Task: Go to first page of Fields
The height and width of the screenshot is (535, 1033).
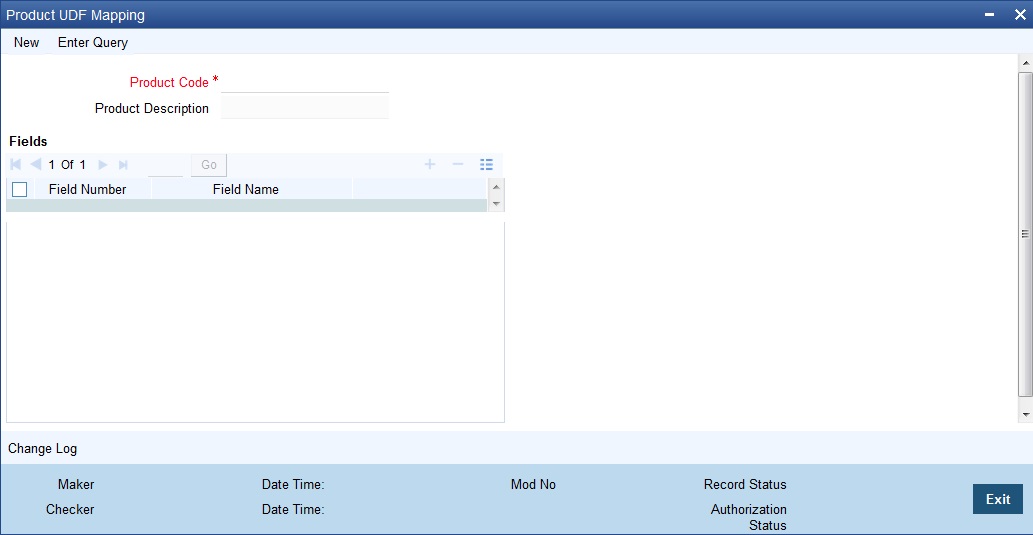Action: (x=16, y=164)
